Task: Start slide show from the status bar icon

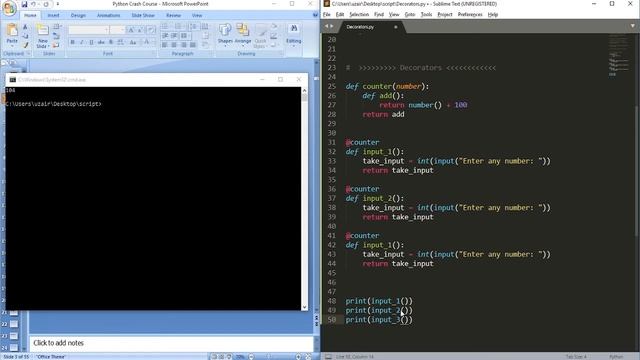Action: click(x=229, y=357)
